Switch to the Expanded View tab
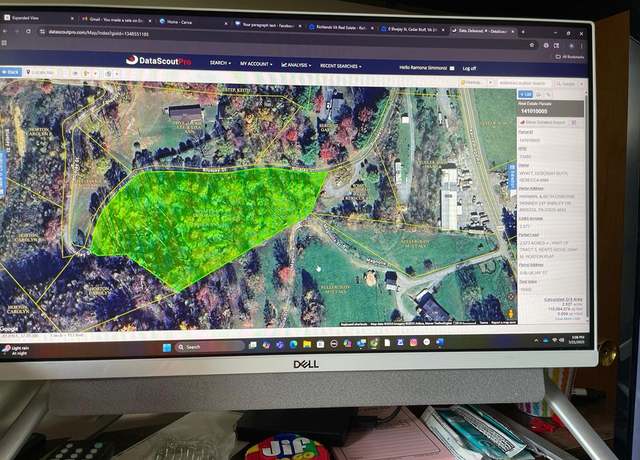640x460 pixels. coord(39,18)
